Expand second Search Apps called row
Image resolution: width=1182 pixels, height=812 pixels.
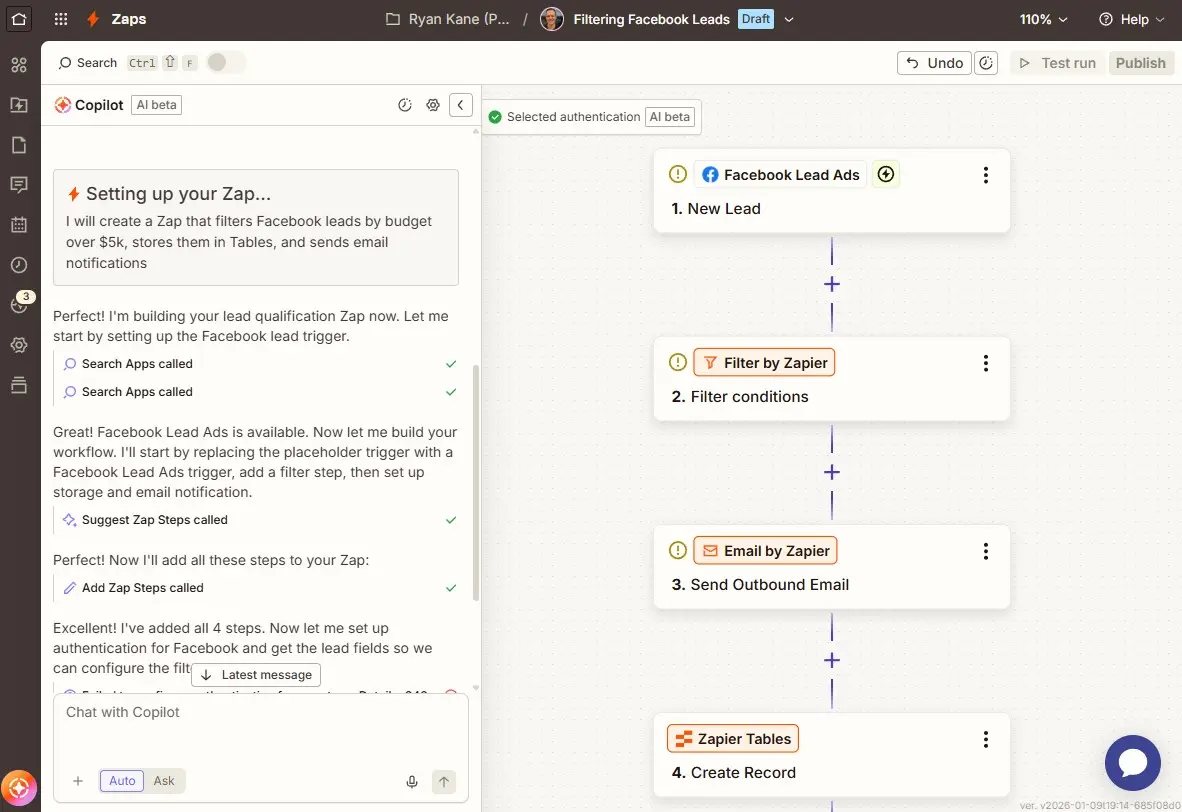(257, 392)
